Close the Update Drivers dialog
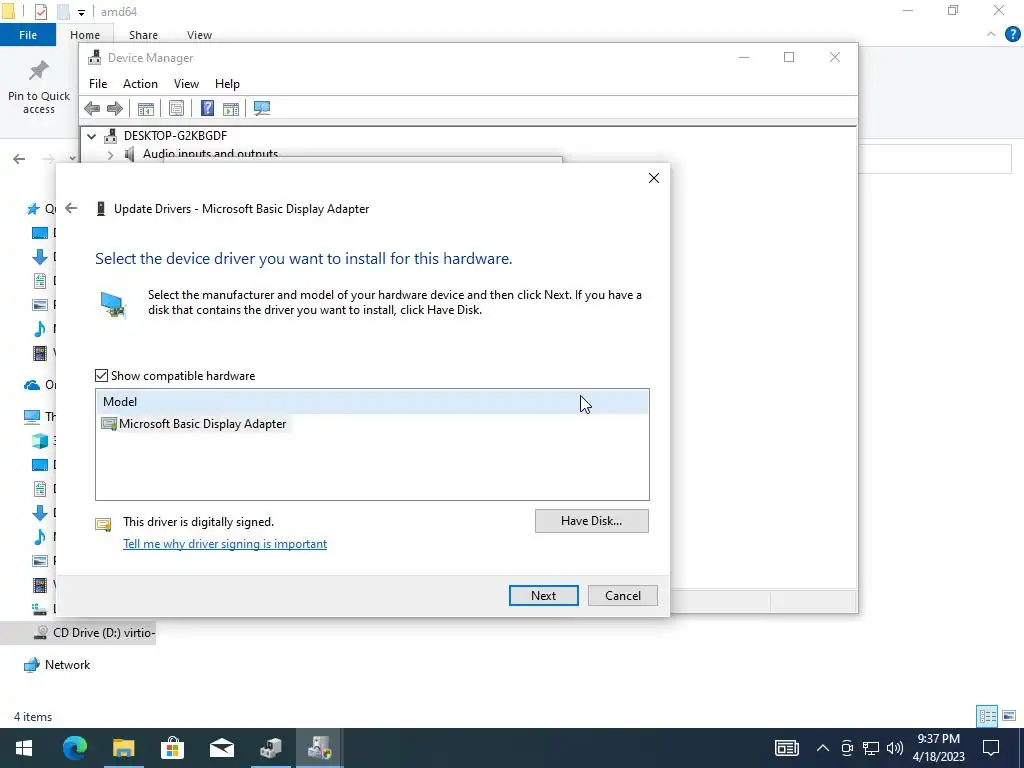The width and height of the screenshot is (1024, 768). pos(654,178)
